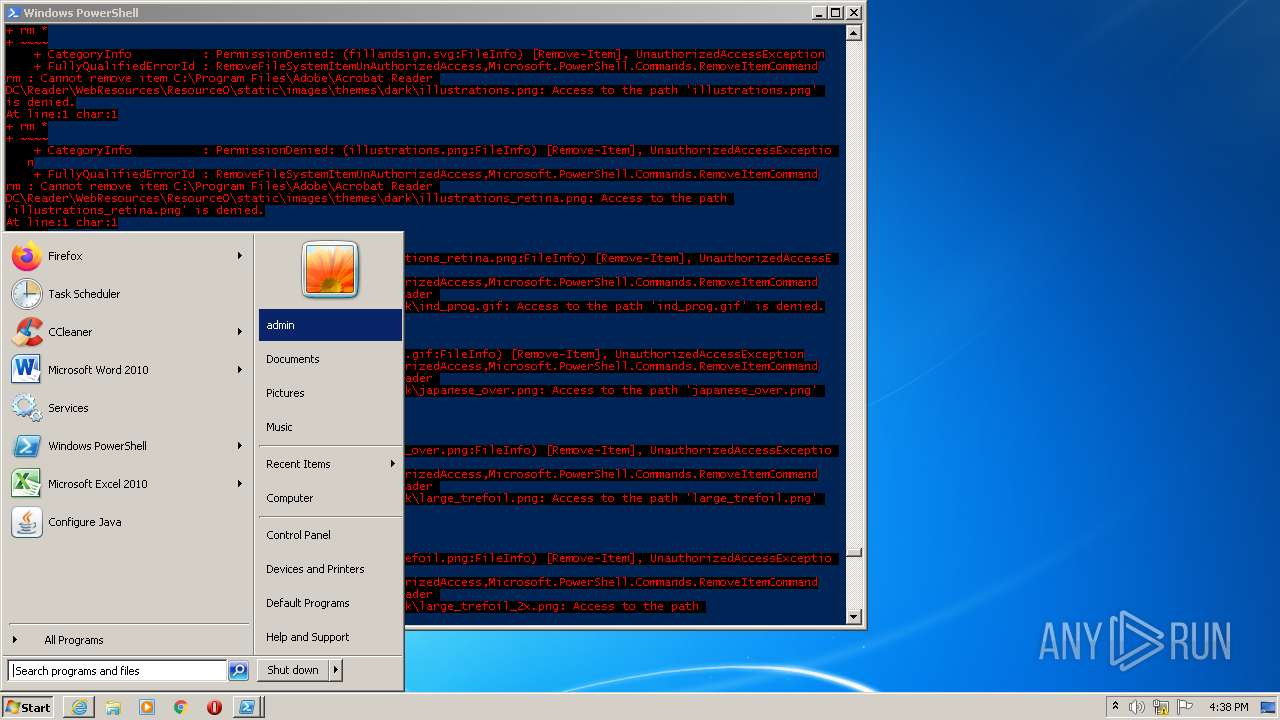Click the Search programs and files box
The width and height of the screenshot is (1280, 720).
[x=117, y=671]
